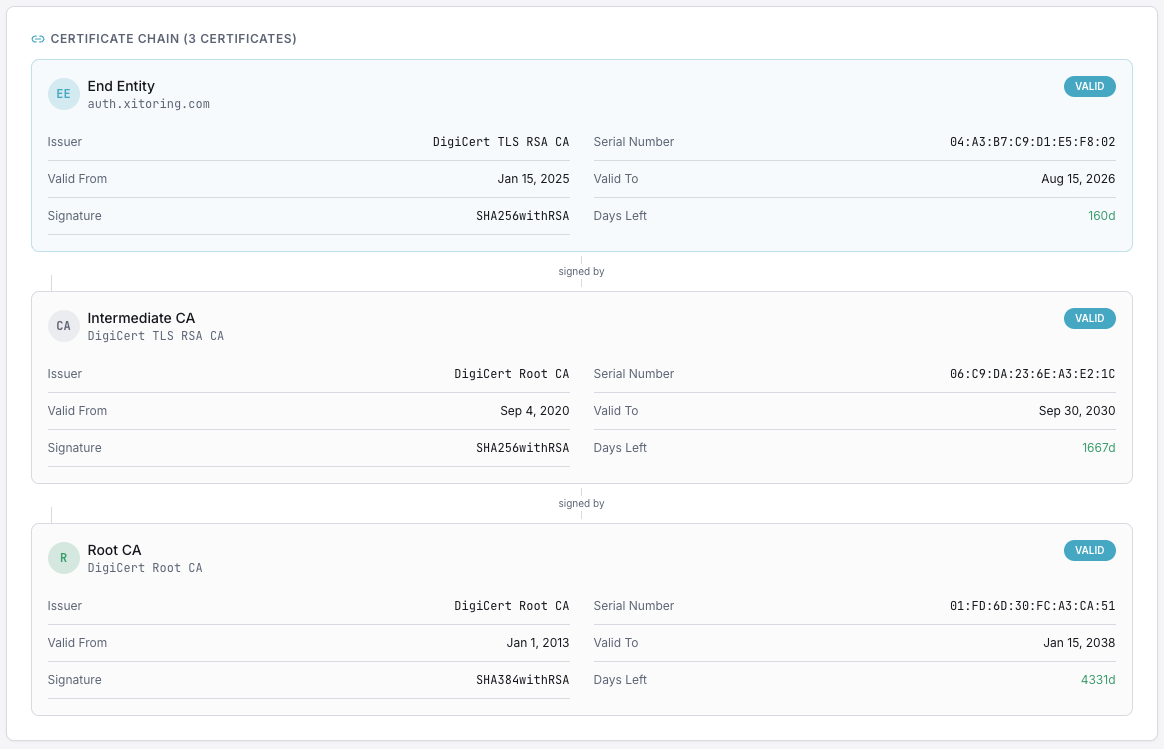Select the VALID indicator on Root CA certificate
This screenshot has height=749, width=1164.
click(x=1089, y=550)
